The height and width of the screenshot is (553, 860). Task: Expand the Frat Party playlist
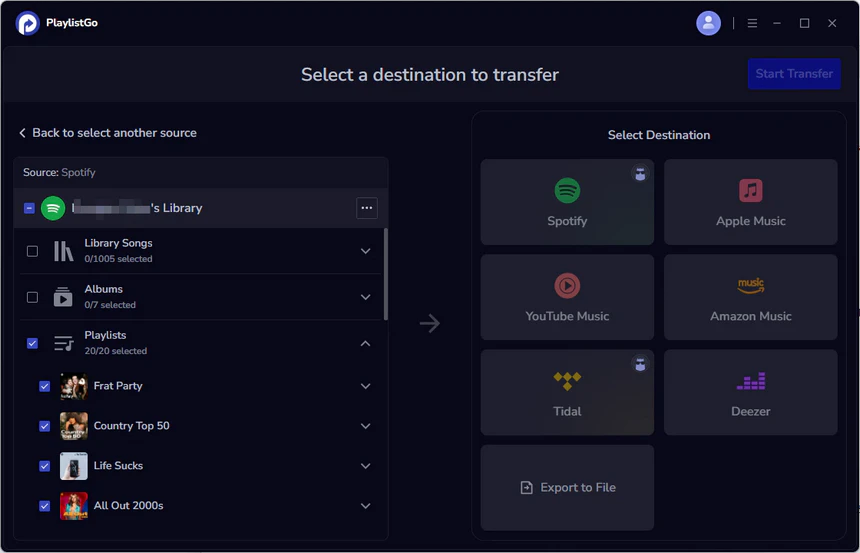[365, 386]
